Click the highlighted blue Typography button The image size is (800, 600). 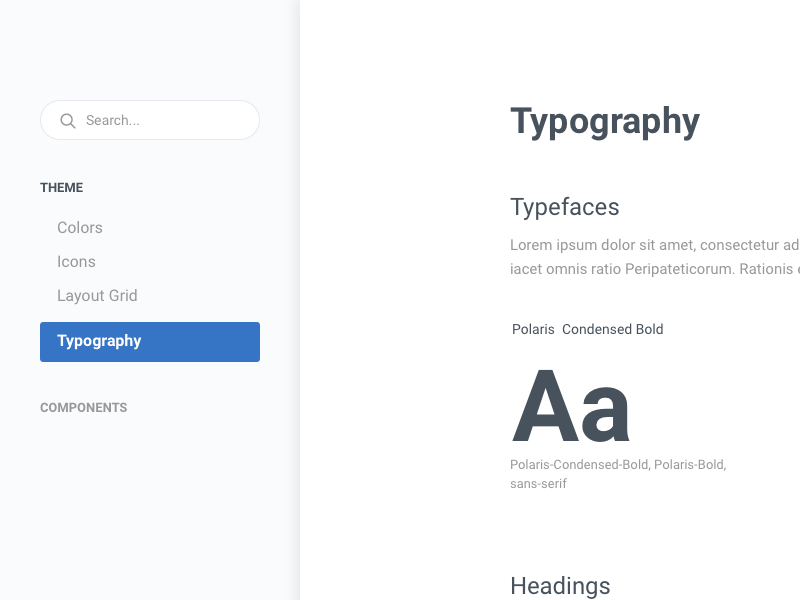click(149, 341)
